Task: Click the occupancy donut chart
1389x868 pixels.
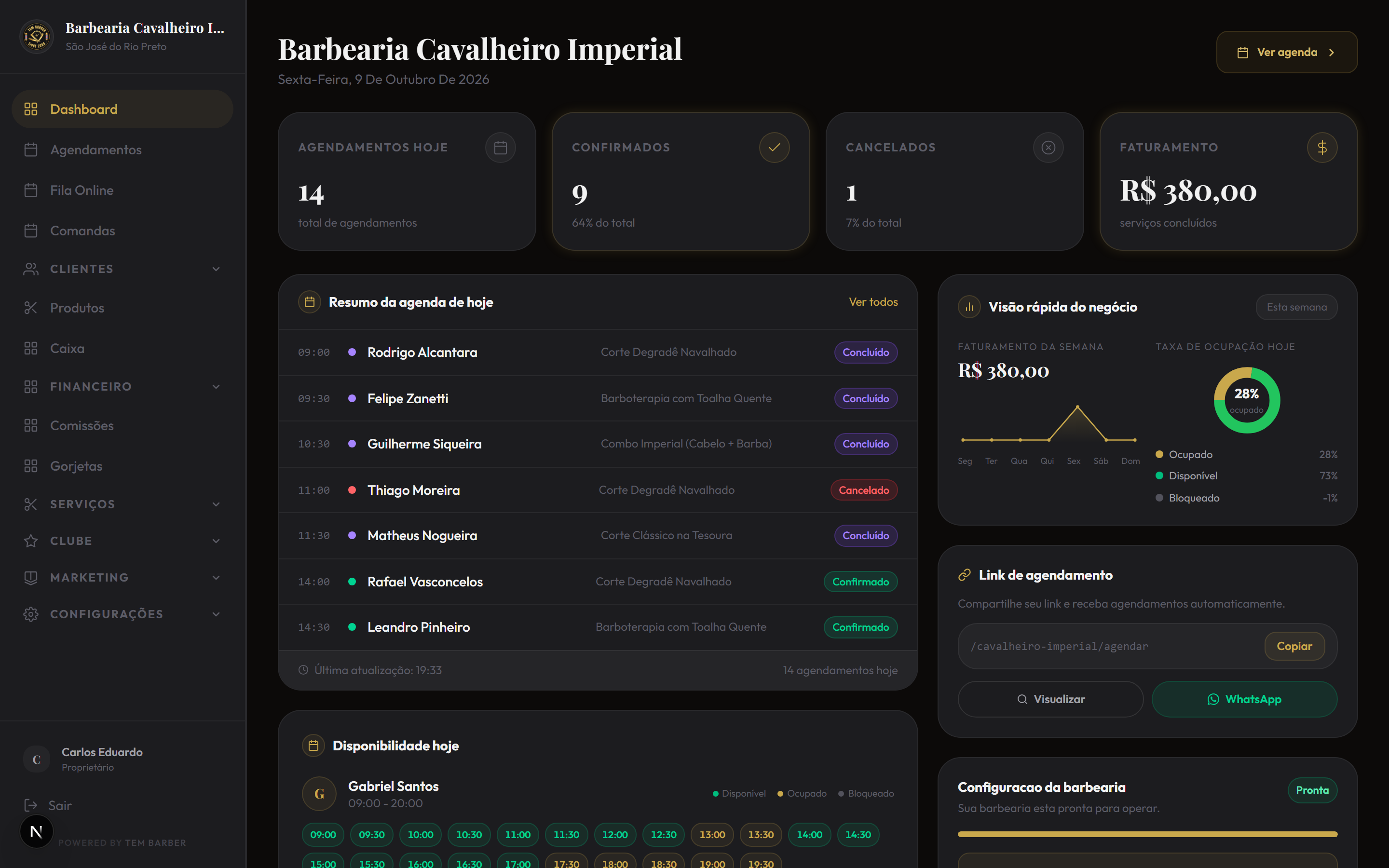Action: [x=1246, y=400]
